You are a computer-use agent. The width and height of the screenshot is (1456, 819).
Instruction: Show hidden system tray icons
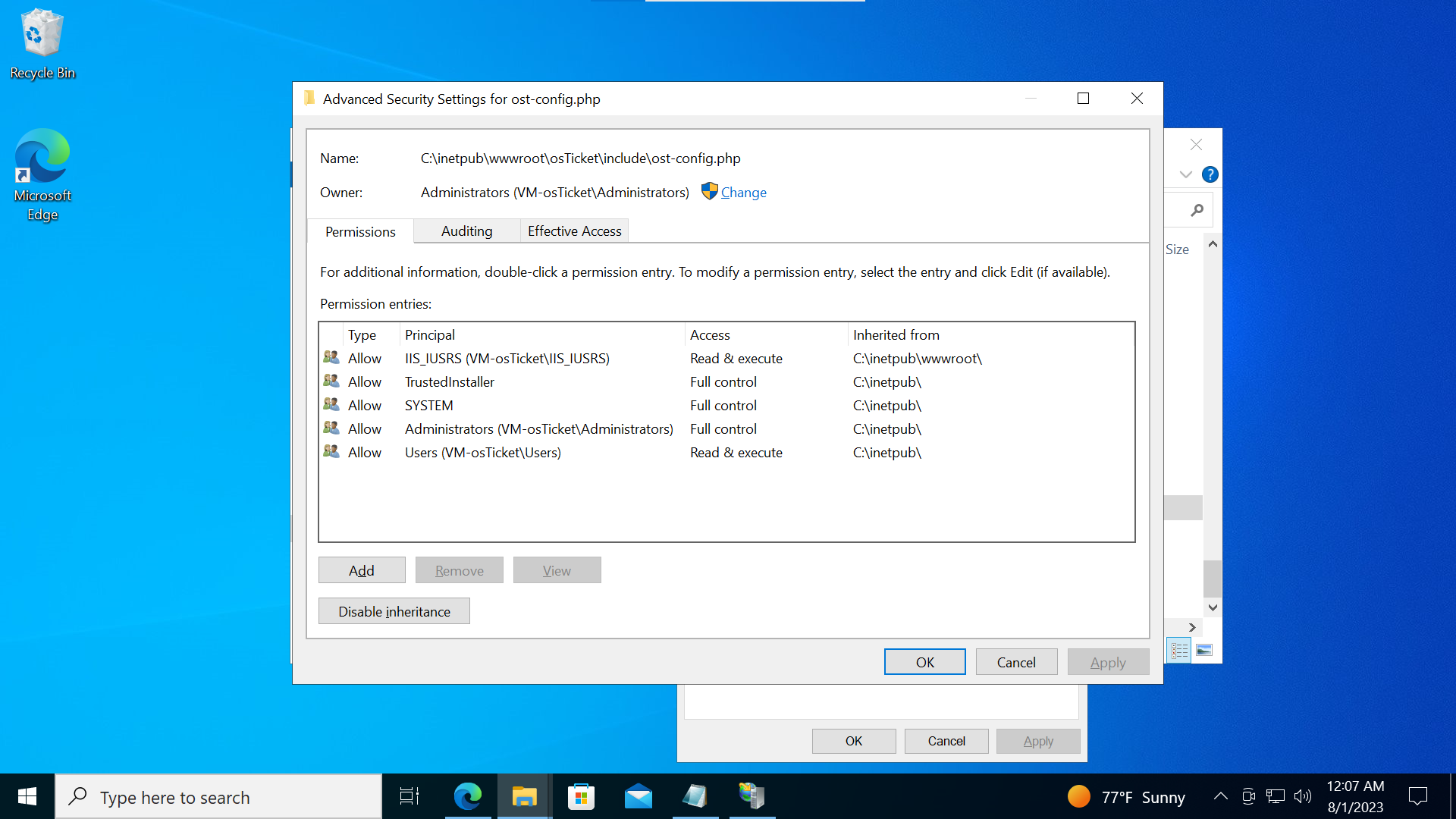(1220, 796)
